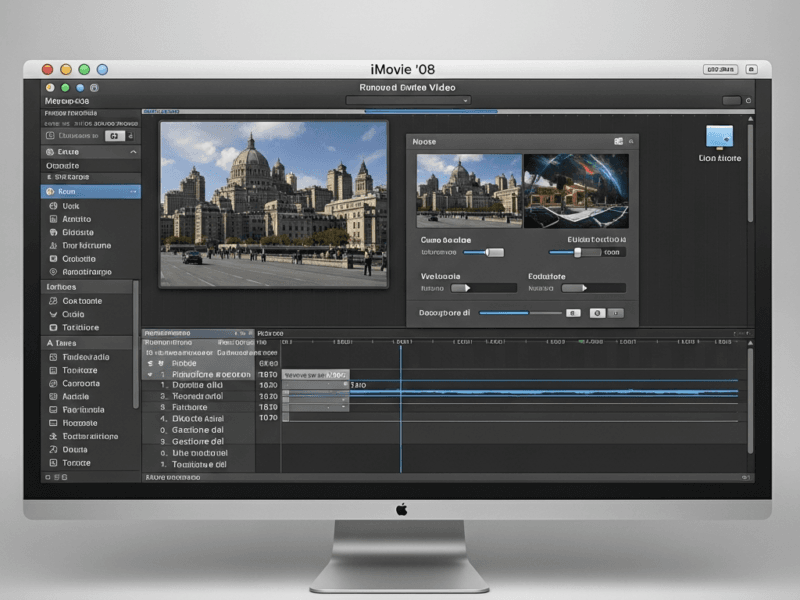Click the rounded button at toolbar's right end
The width and height of the screenshot is (800, 600).
731,101
